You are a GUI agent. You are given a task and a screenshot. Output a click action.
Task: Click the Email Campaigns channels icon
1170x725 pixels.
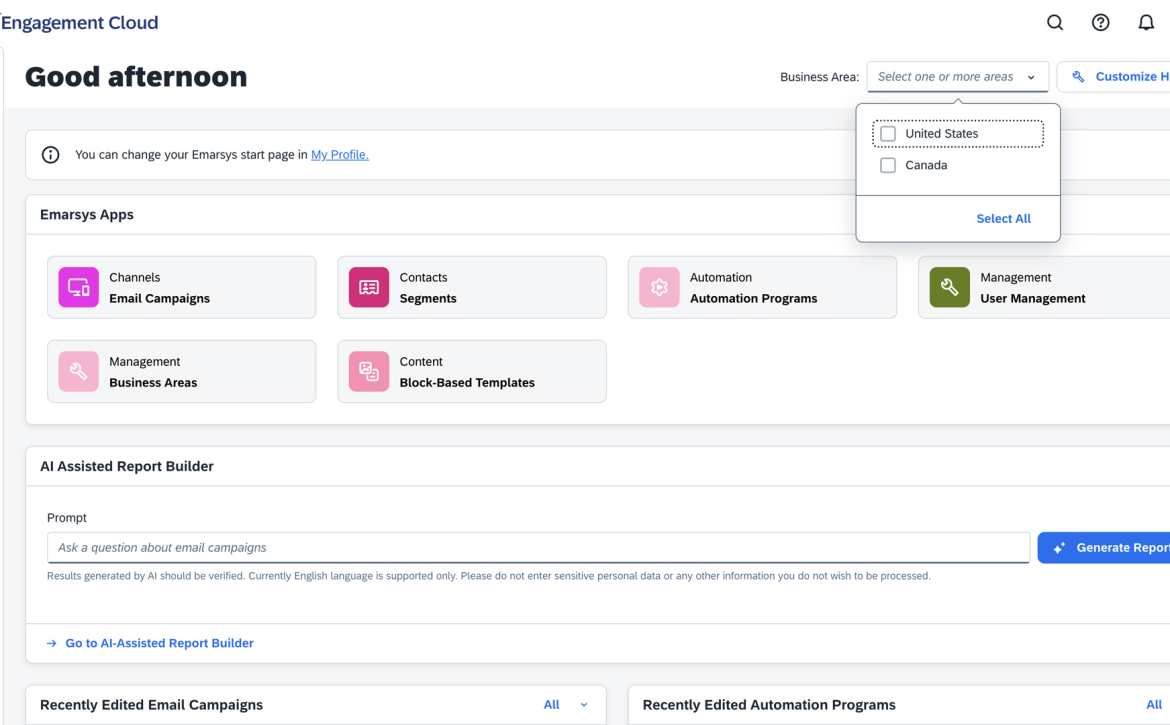click(78, 288)
